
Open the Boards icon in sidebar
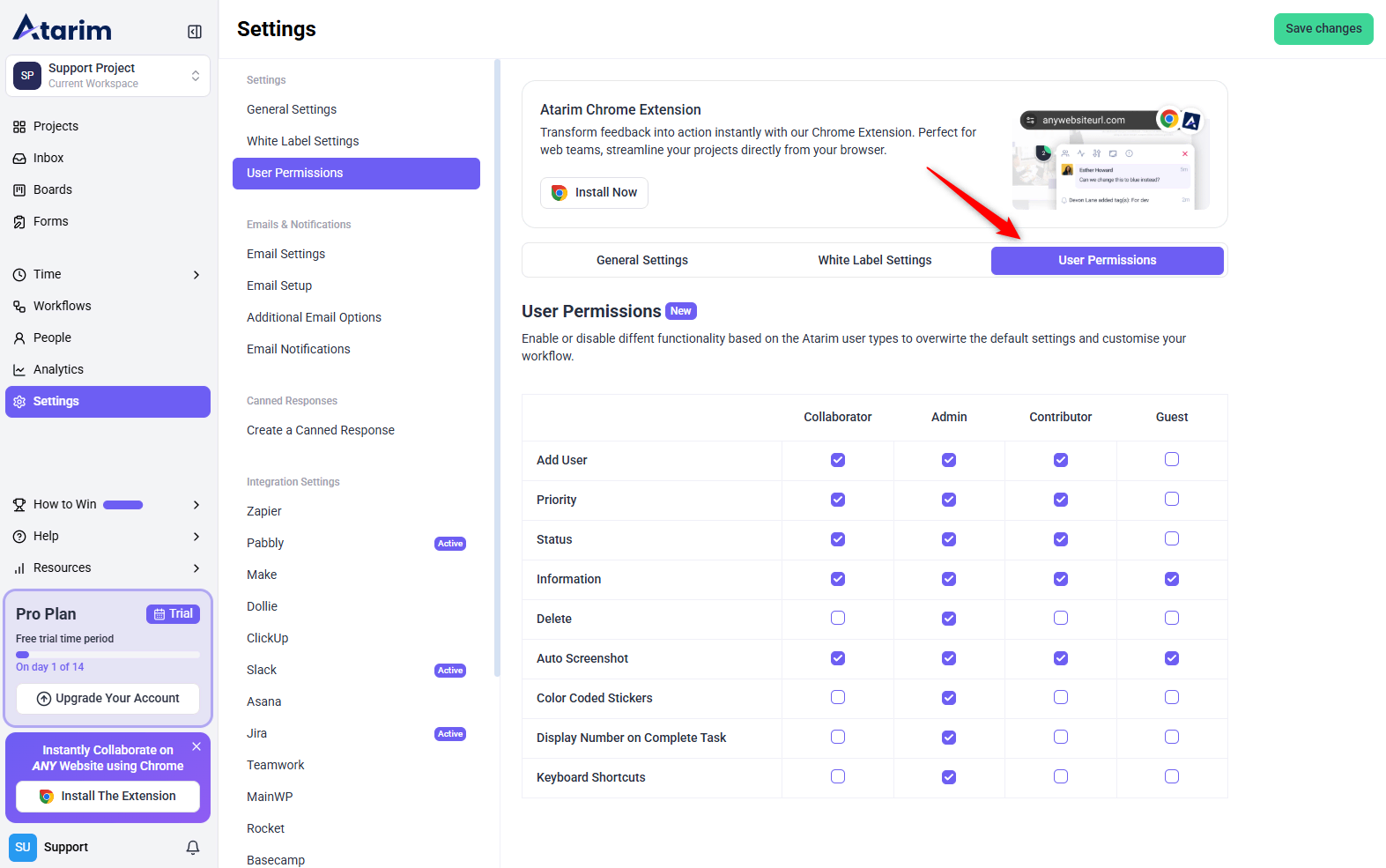19,190
